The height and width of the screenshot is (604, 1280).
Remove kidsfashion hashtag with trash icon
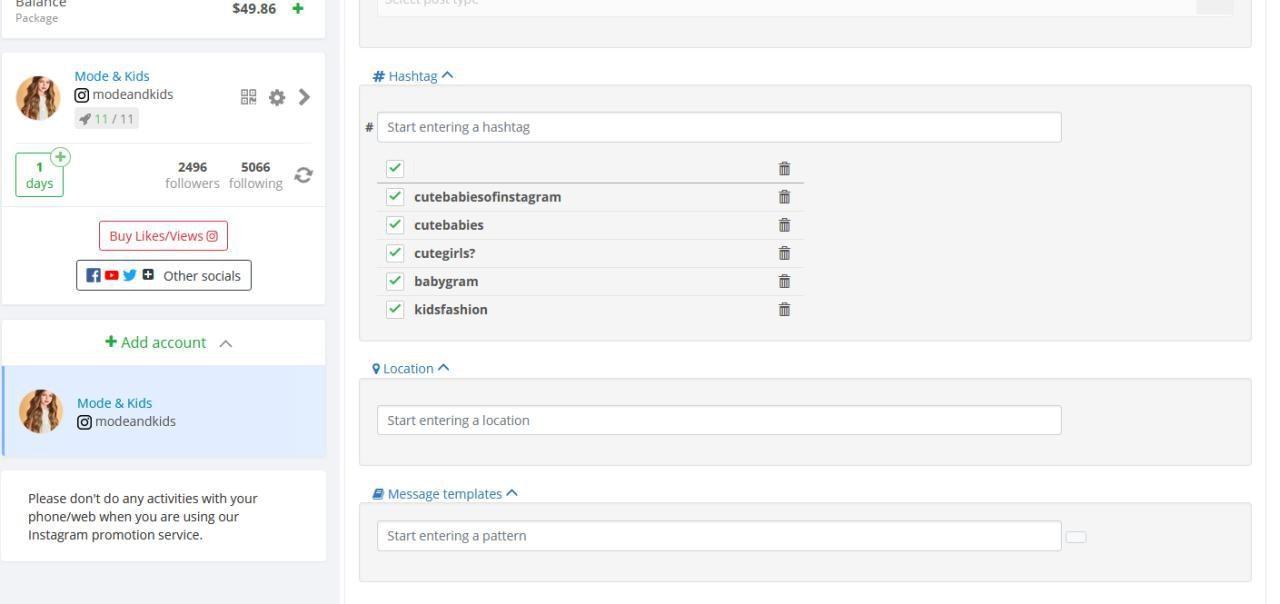pyautogui.click(x=784, y=309)
